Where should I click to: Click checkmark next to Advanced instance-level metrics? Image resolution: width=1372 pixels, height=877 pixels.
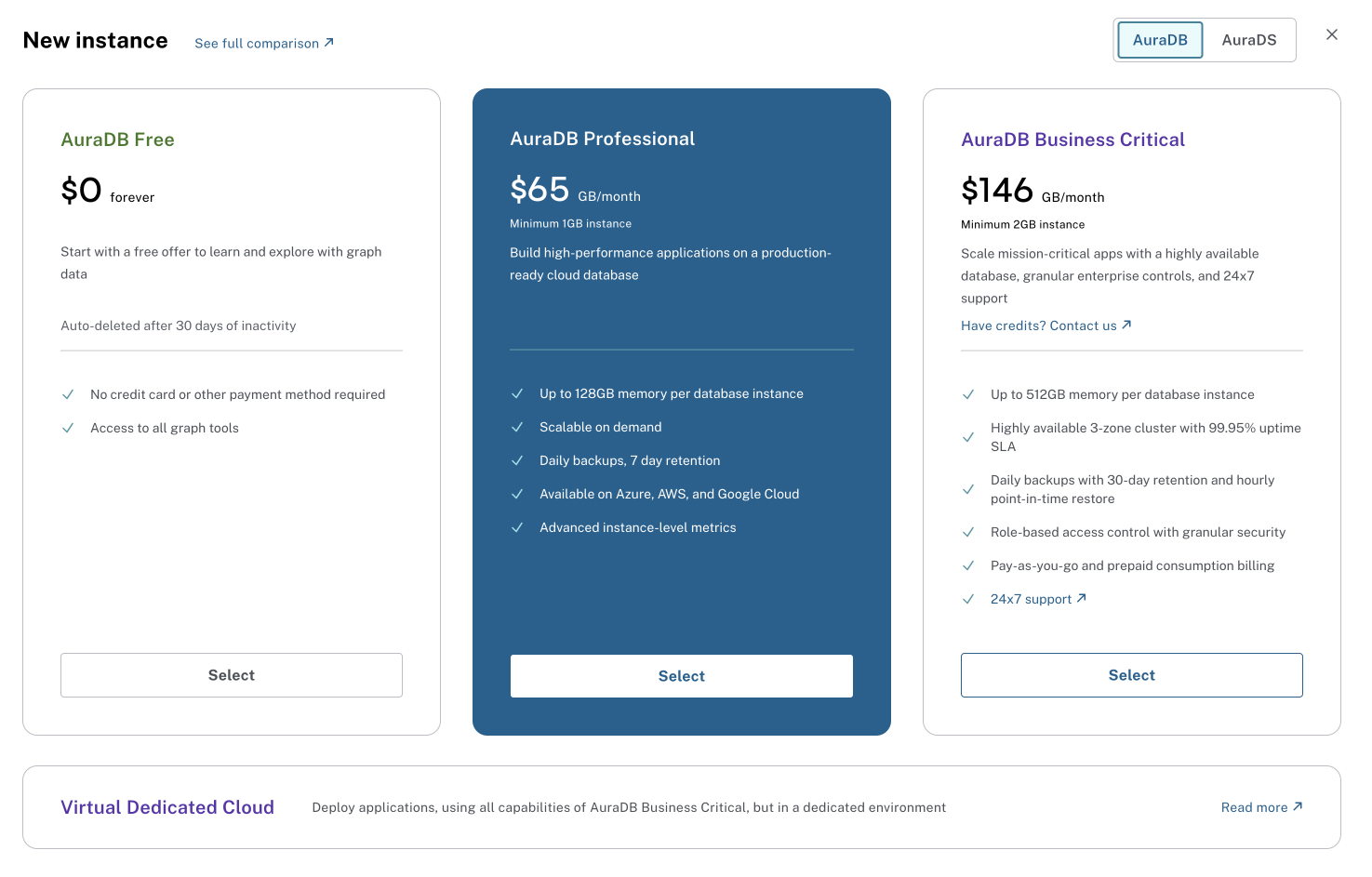[x=517, y=527]
